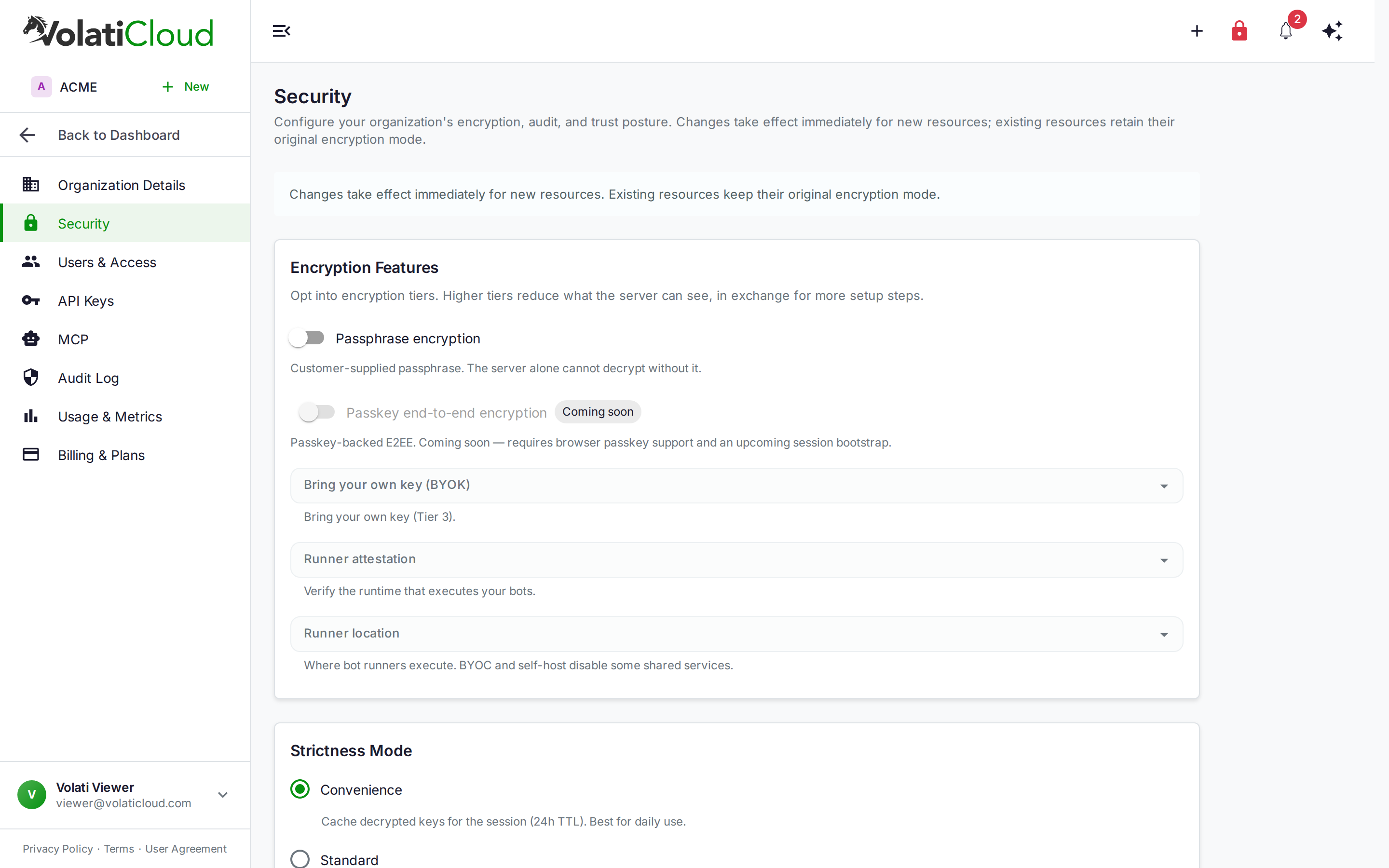This screenshot has width=1389, height=868.
Task: Open the Runner location dropdown
Action: tap(736, 634)
